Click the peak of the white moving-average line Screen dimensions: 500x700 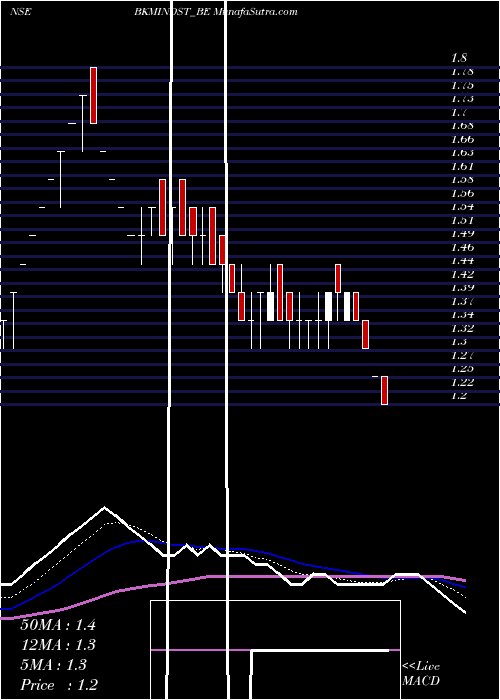click(104, 507)
